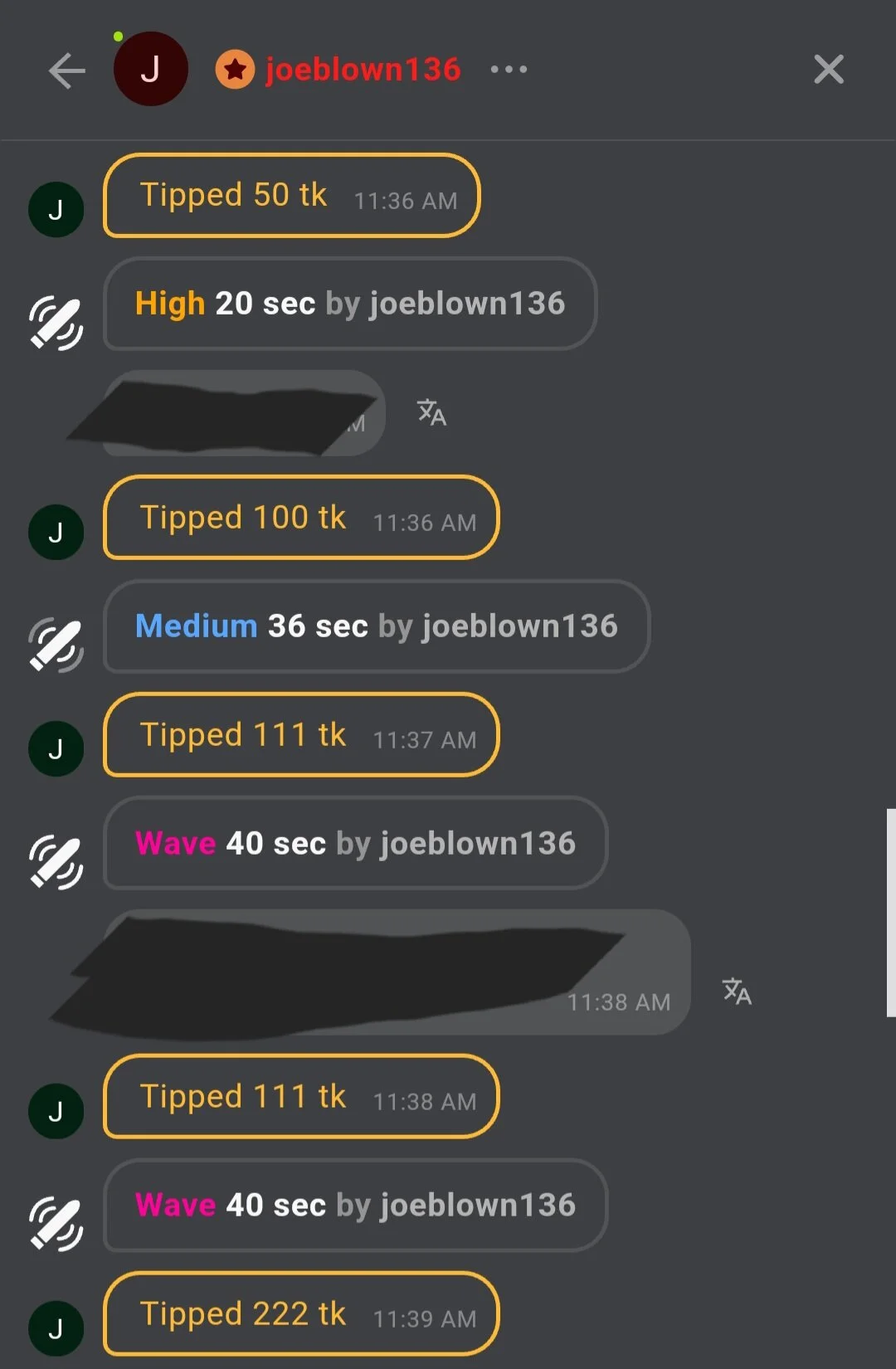Select the Tipped 222 tk message
This screenshot has width=896, height=1369.
[301, 1314]
